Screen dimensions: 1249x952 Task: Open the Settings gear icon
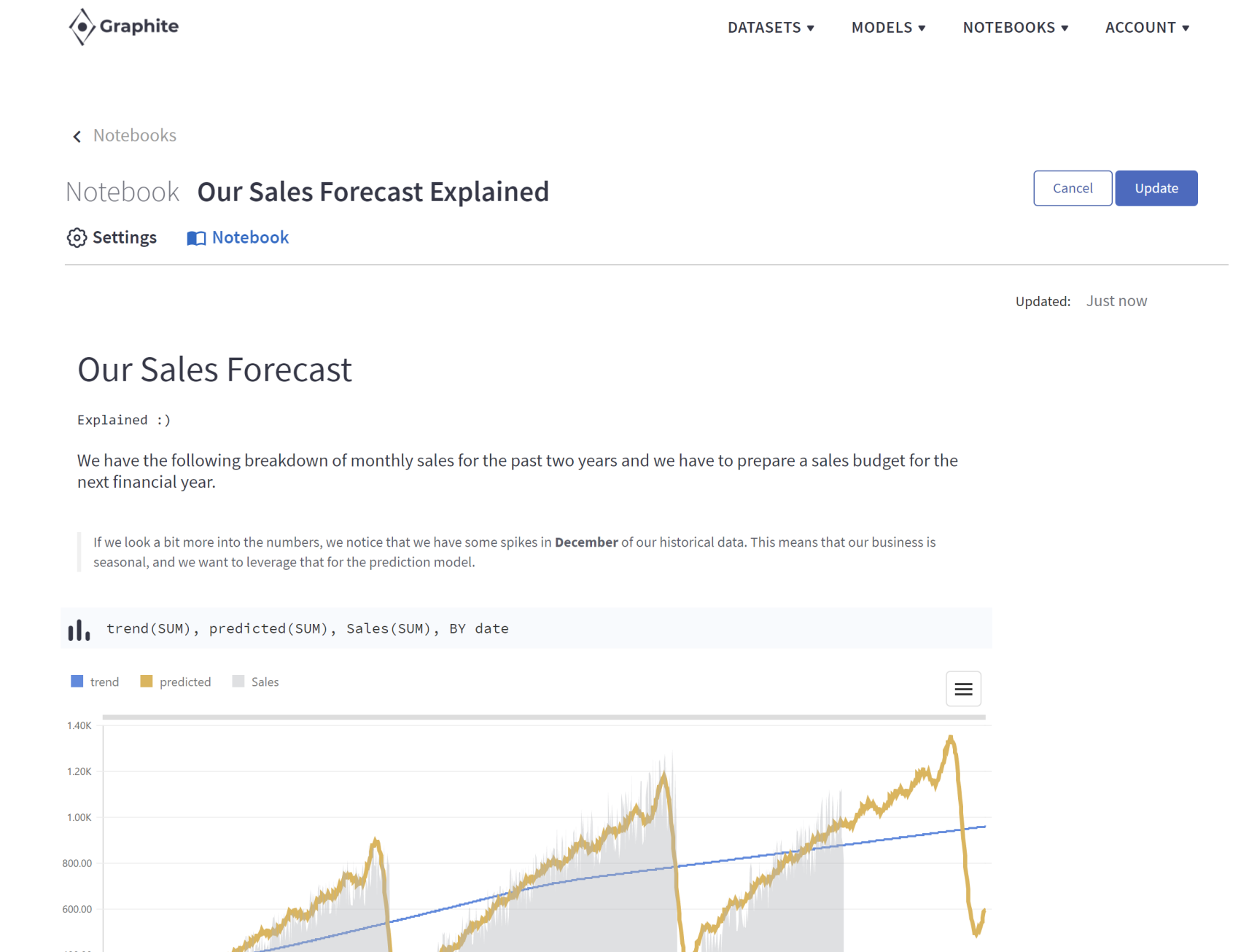[77, 238]
